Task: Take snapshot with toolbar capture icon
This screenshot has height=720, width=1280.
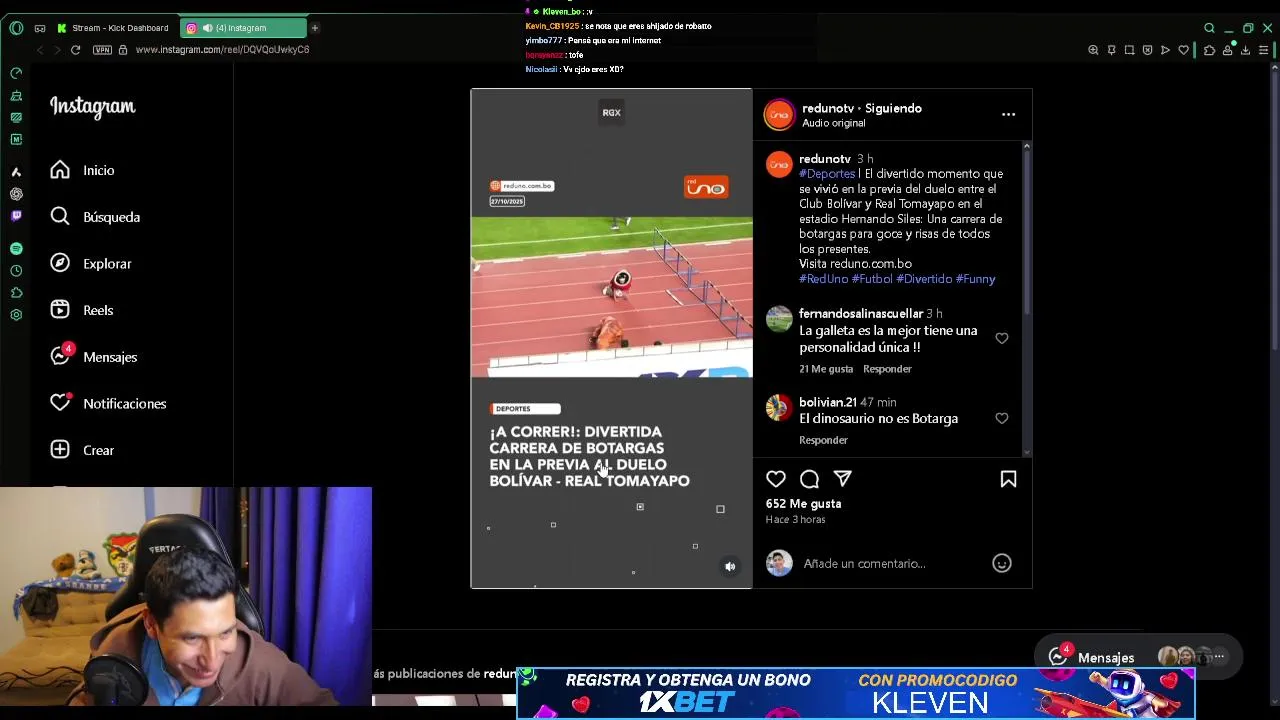Action: [1129, 50]
